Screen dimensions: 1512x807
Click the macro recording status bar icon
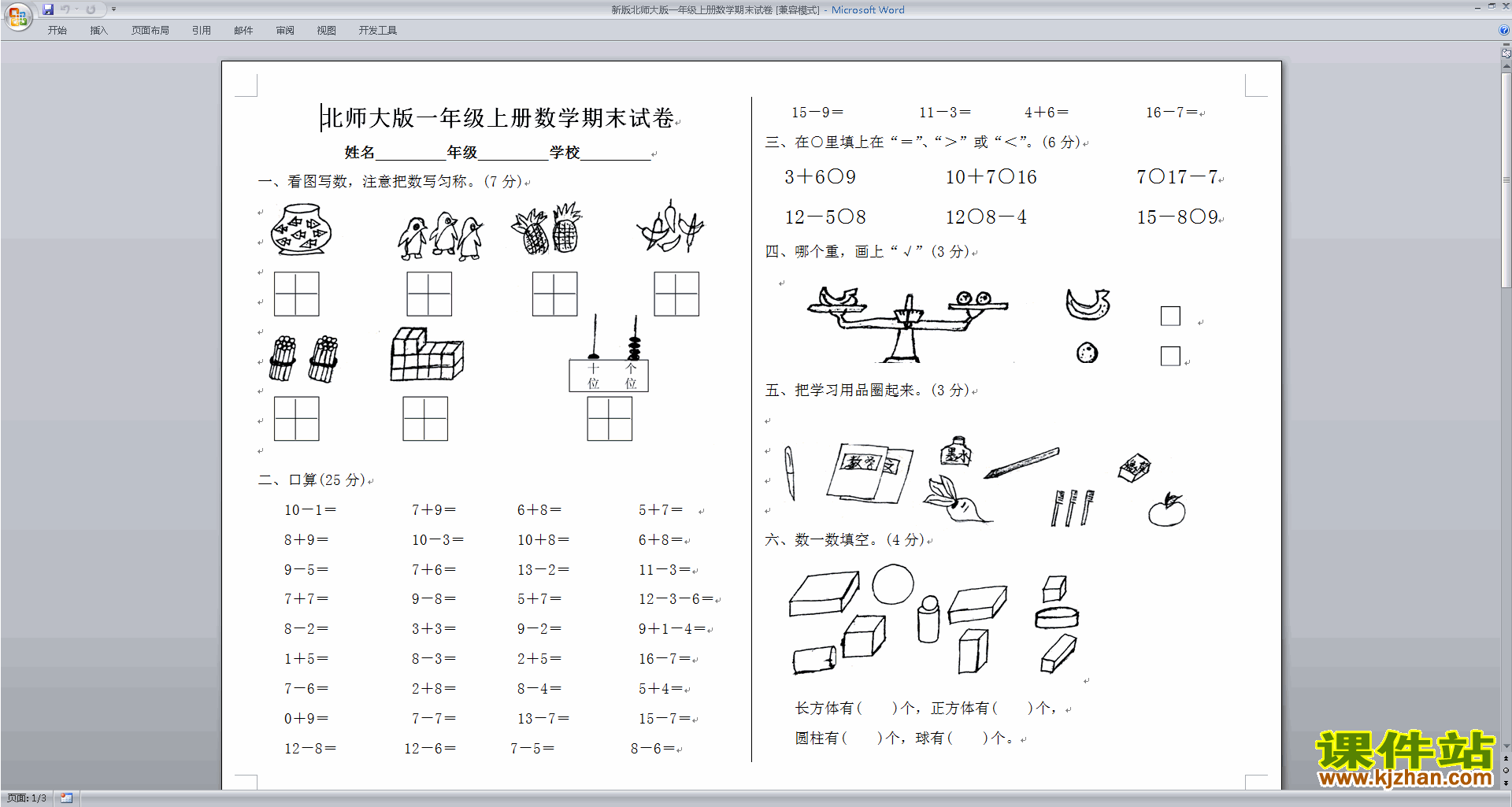pyautogui.click(x=66, y=798)
